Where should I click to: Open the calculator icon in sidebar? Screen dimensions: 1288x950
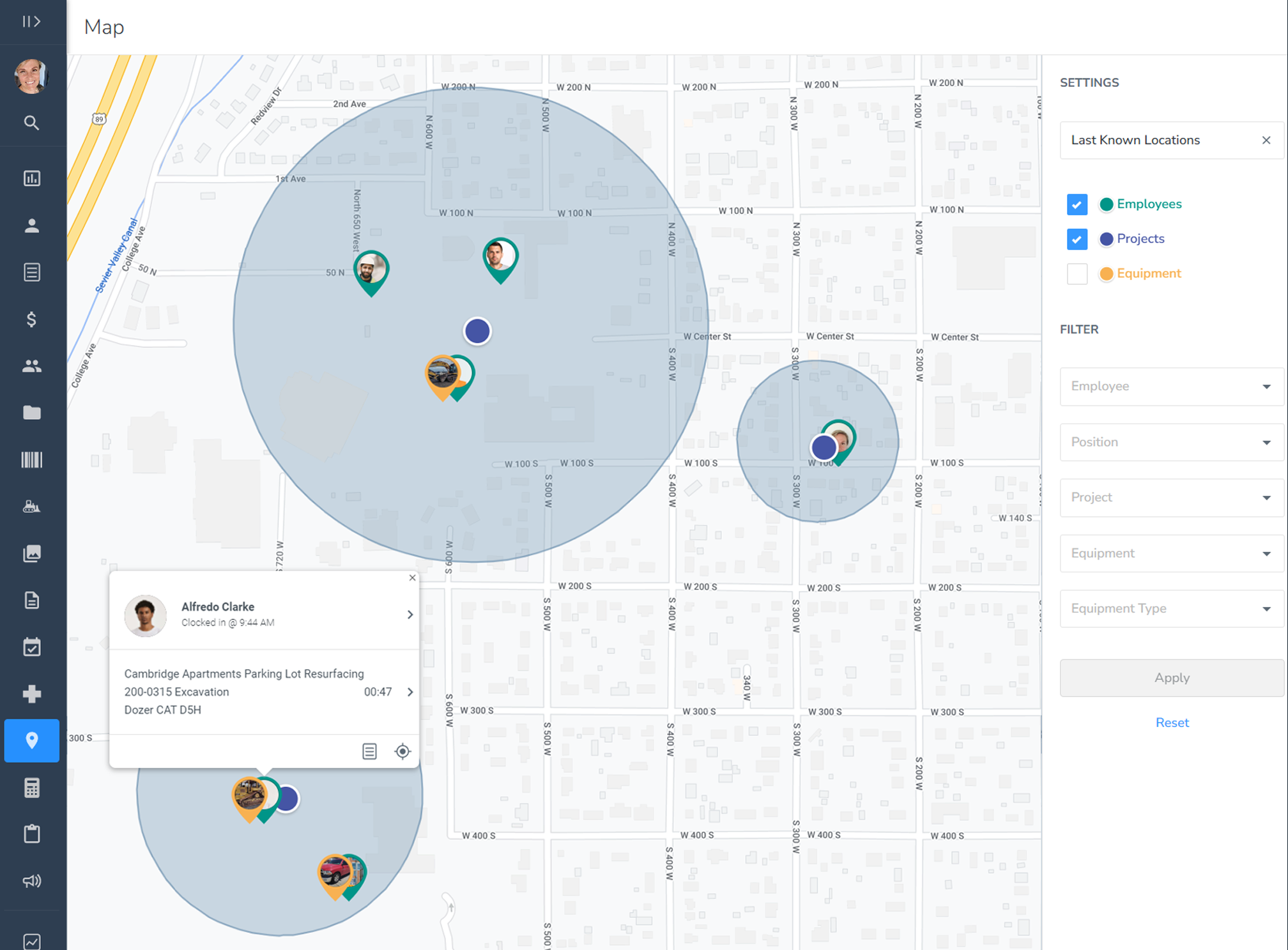pos(31,788)
